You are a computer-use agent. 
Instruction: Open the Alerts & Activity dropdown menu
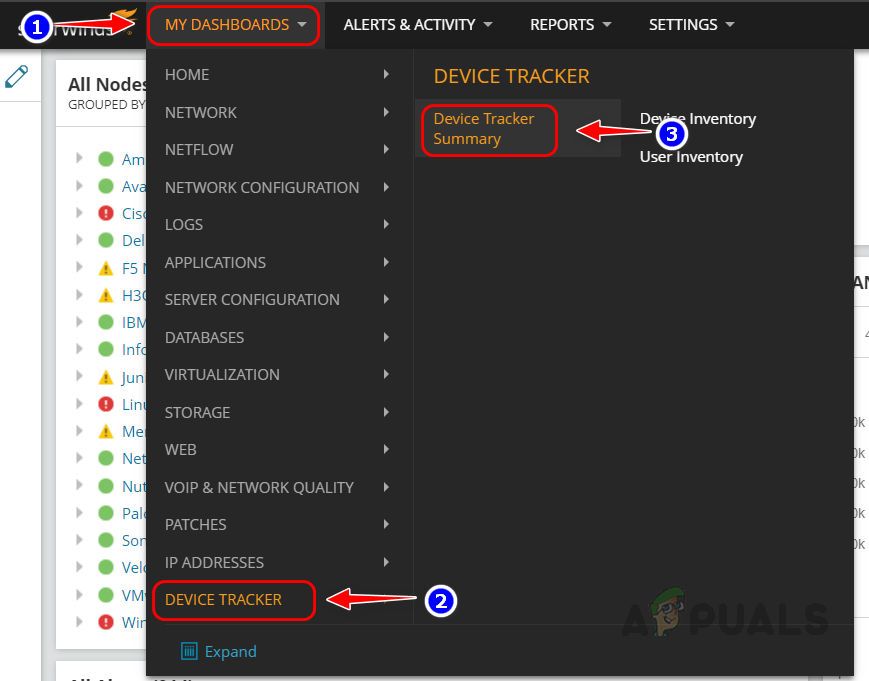coord(418,25)
